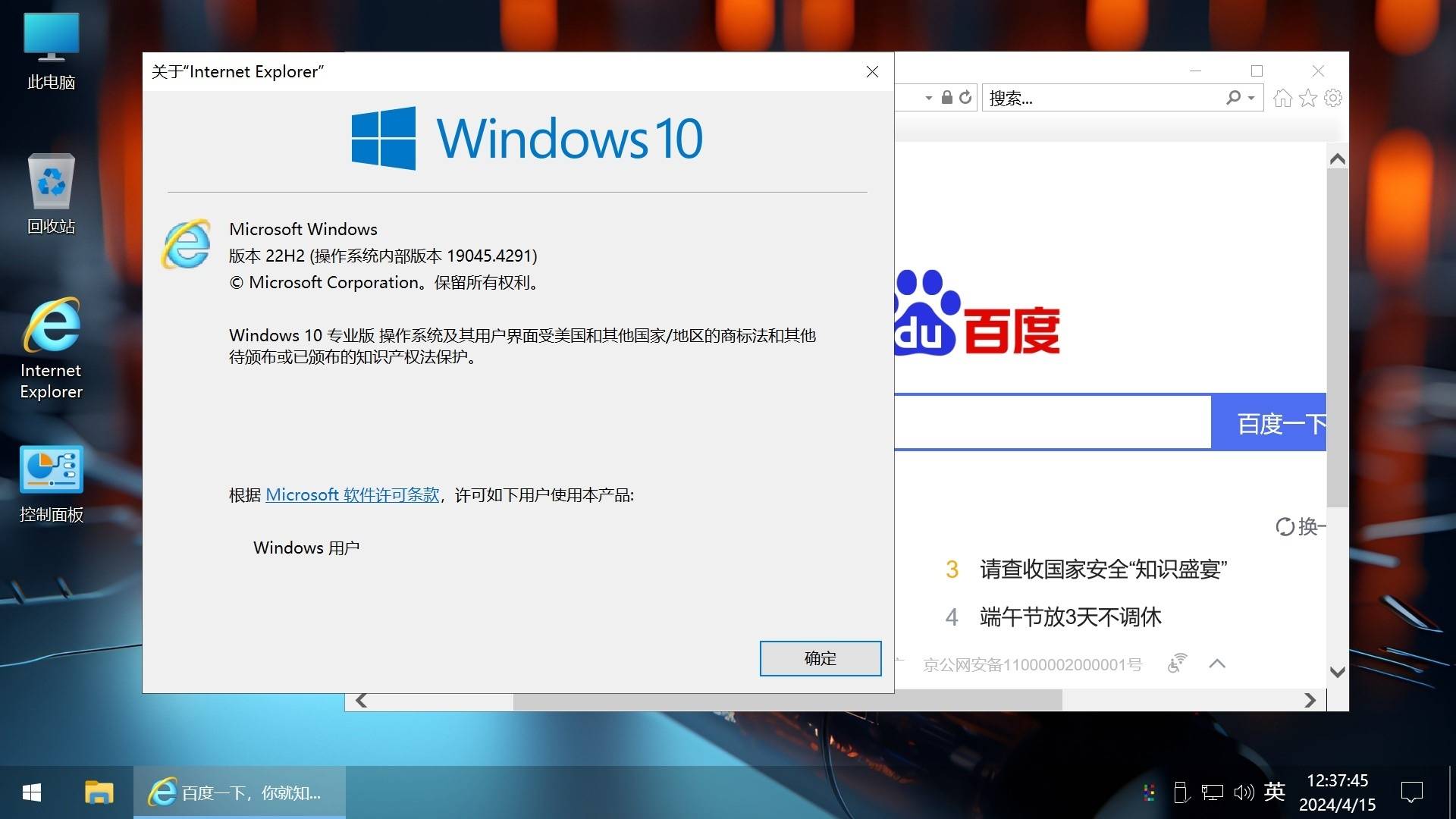This screenshot has height=819, width=1456.
Task: Collapse Baidu footer with the up chevron
Action: pyautogui.click(x=1217, y=664)
